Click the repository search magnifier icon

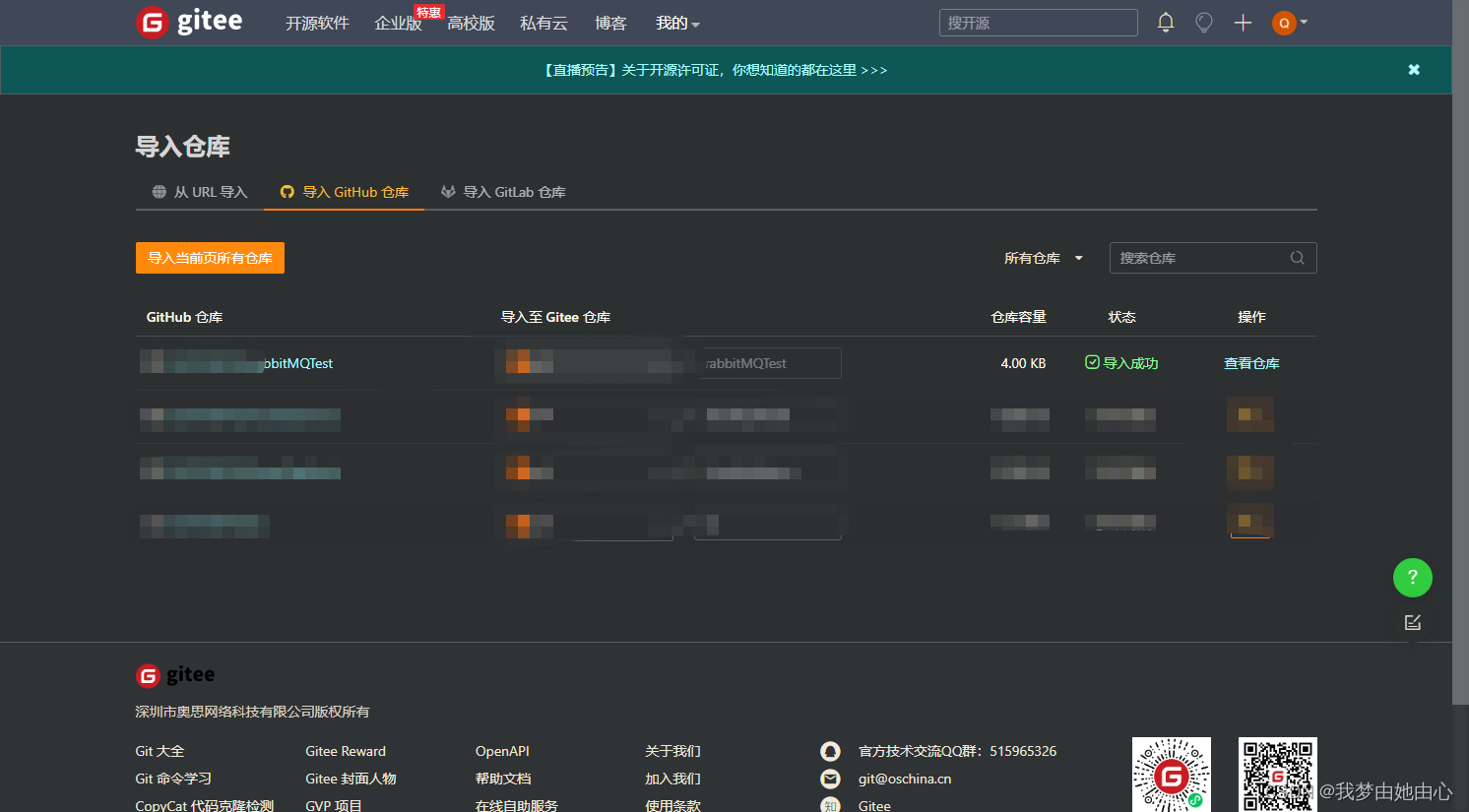(1298, 258)
